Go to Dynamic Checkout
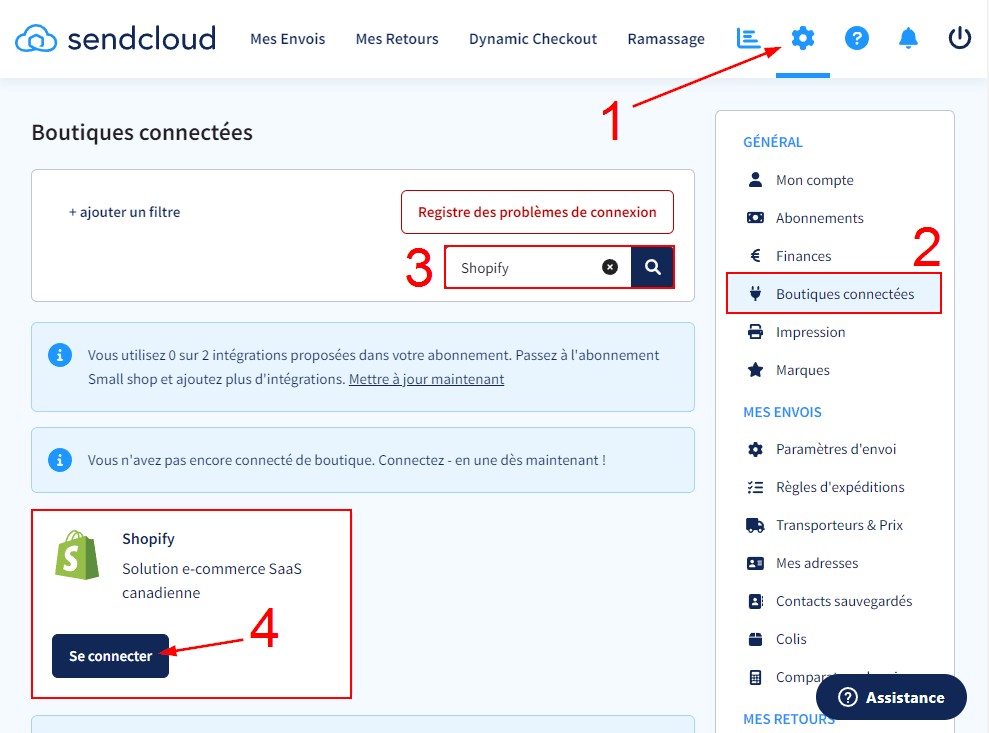 point(532,39)
